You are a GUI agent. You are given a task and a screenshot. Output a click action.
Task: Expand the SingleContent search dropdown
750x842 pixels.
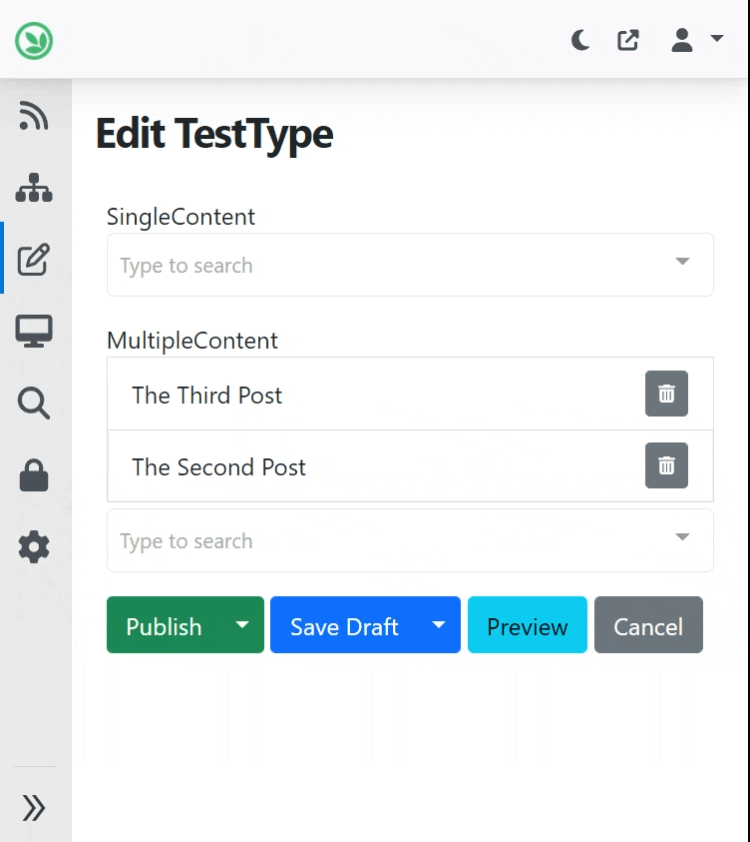682,261
